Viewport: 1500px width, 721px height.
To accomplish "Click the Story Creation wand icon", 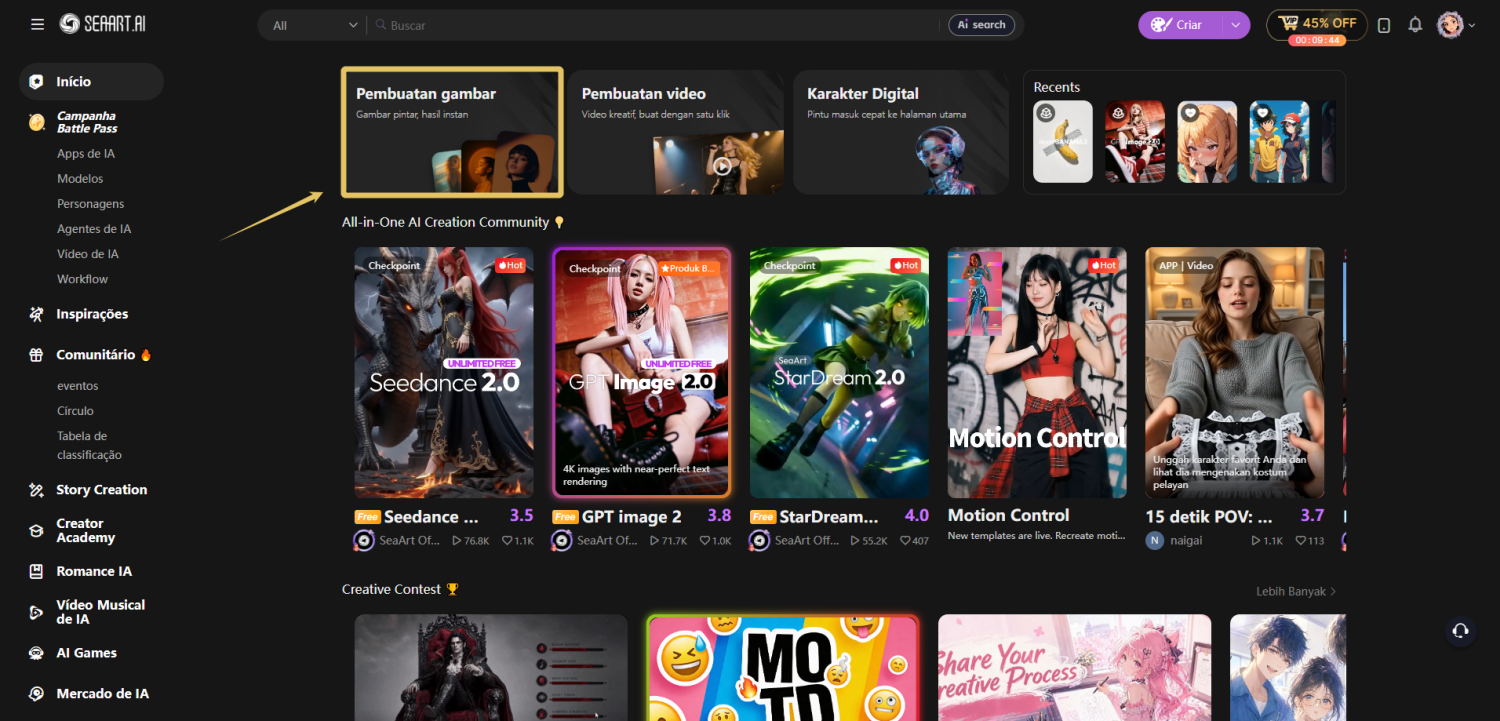I will (37, 490).
